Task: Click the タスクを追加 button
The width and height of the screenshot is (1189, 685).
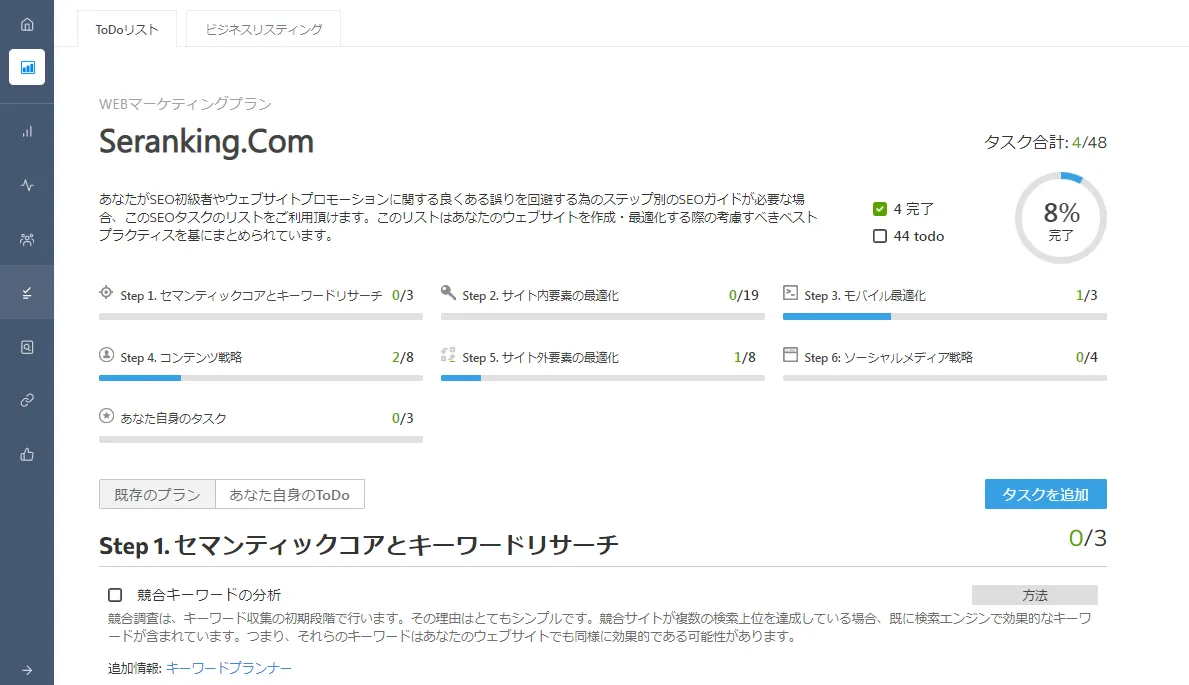Action: click(1046, 495)
